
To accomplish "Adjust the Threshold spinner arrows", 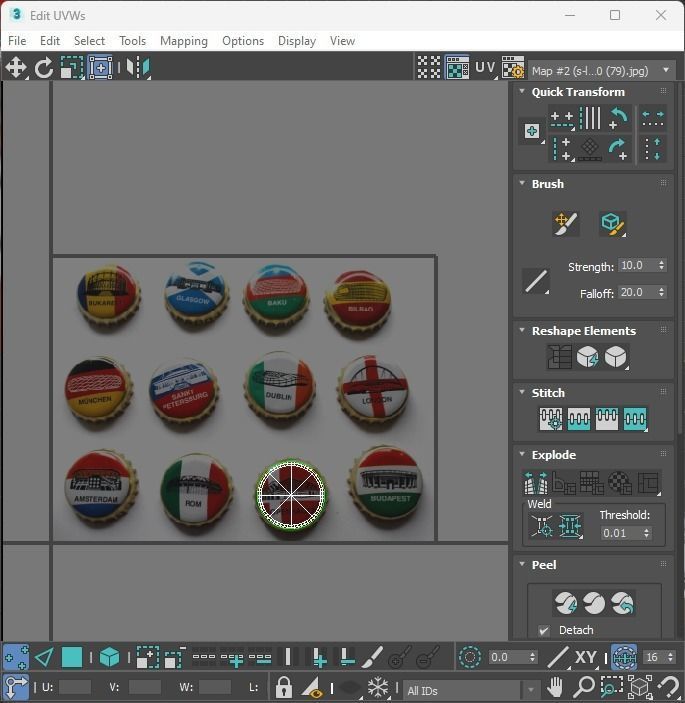I will click(x=646, y=533).
